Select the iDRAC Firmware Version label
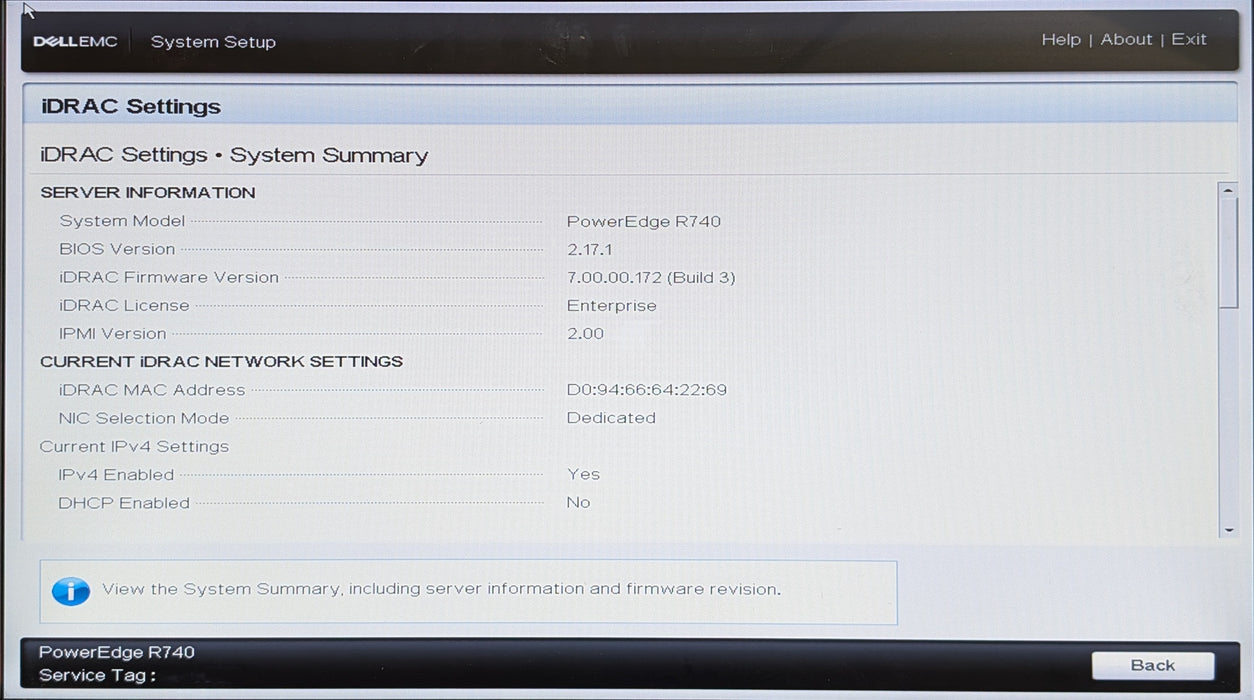 [169, 277]
